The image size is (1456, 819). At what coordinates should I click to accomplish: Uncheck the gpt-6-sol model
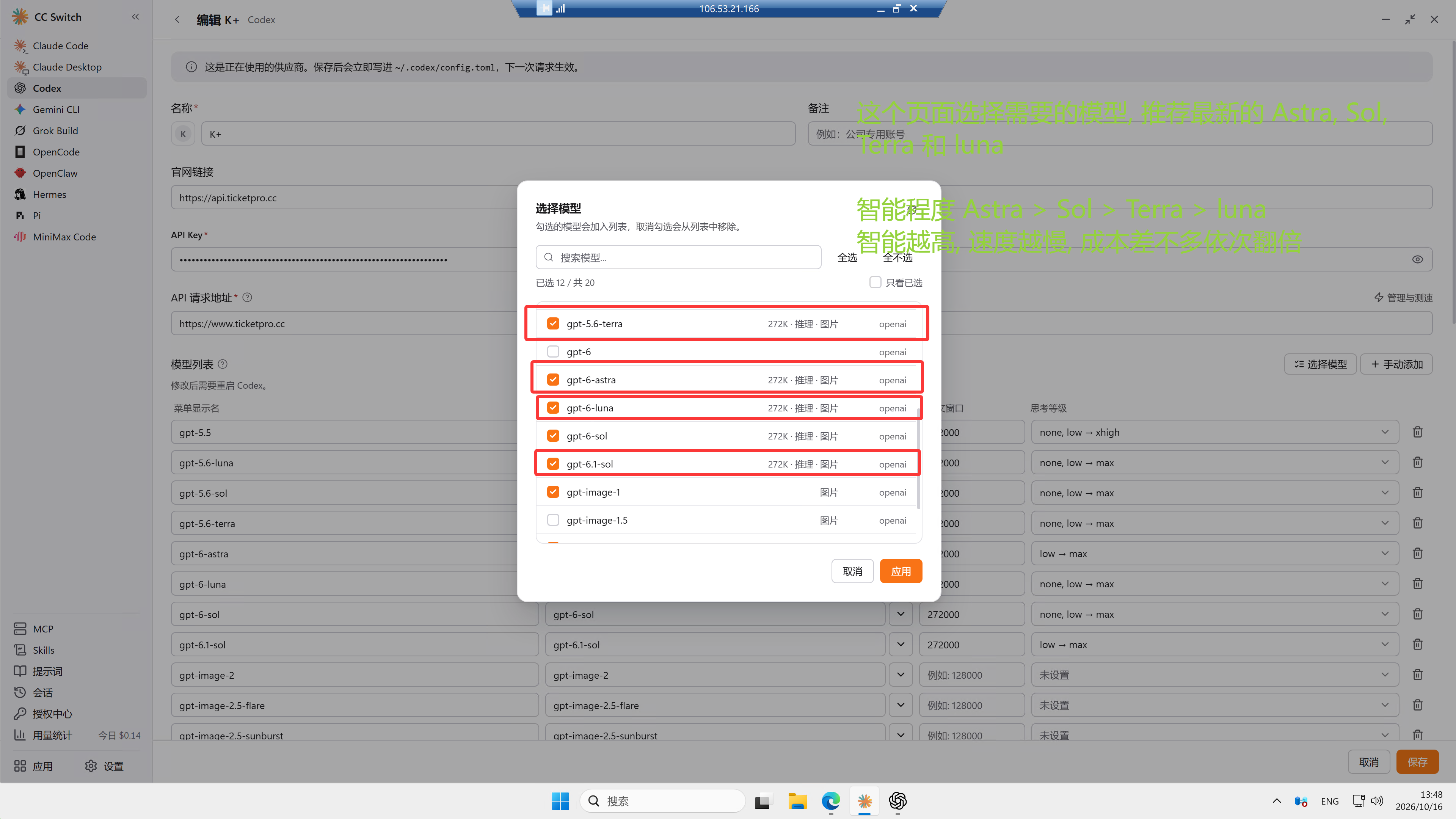pos(553,436)
